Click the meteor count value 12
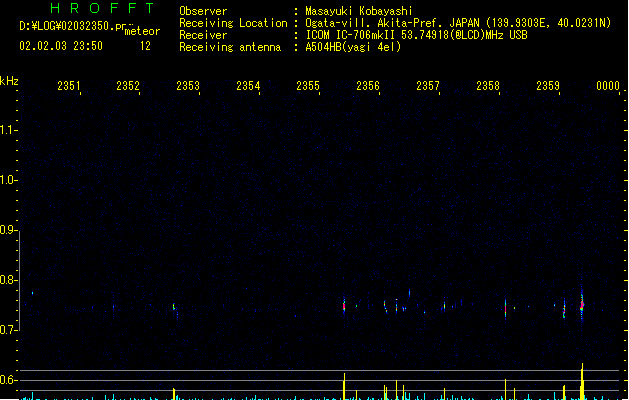The height and width of the screenshot is (400, 629). click(145, 46)
